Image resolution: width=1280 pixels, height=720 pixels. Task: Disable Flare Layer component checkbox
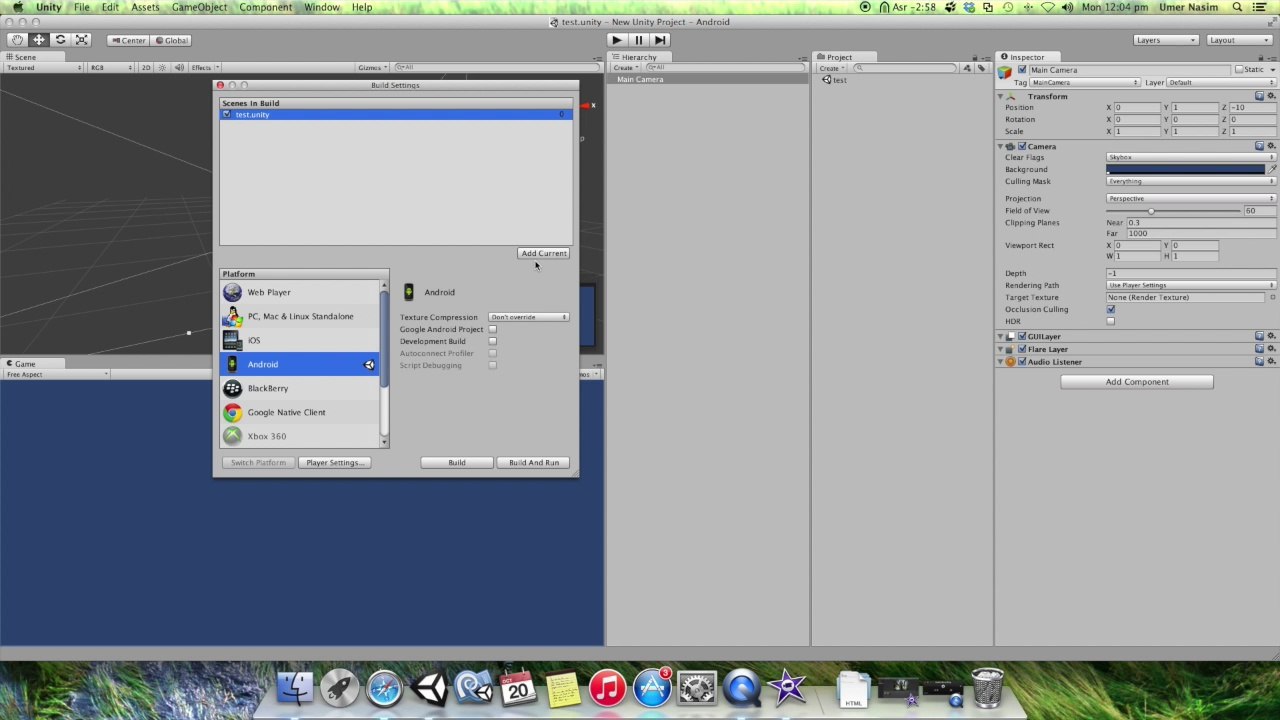tap(1022, 349)
